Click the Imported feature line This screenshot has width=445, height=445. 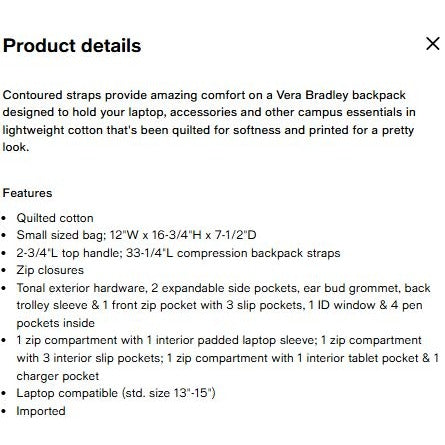(41, 411)
